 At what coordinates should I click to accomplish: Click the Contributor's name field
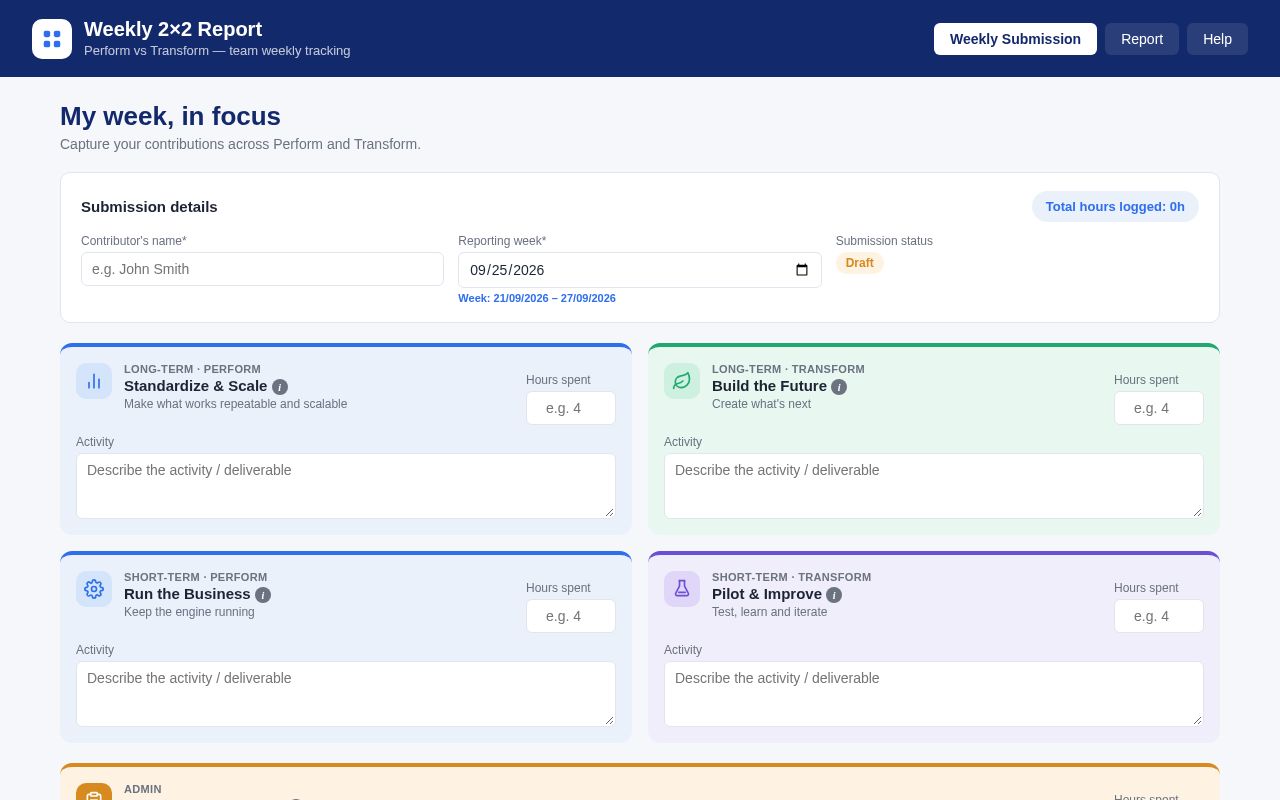(262, 269)
